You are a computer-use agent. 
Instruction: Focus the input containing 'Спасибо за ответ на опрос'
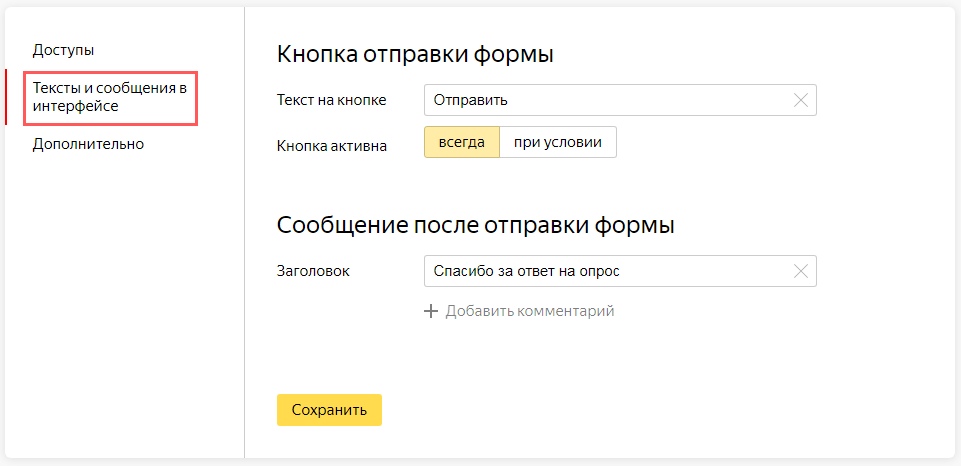click(x=600, y=271)
